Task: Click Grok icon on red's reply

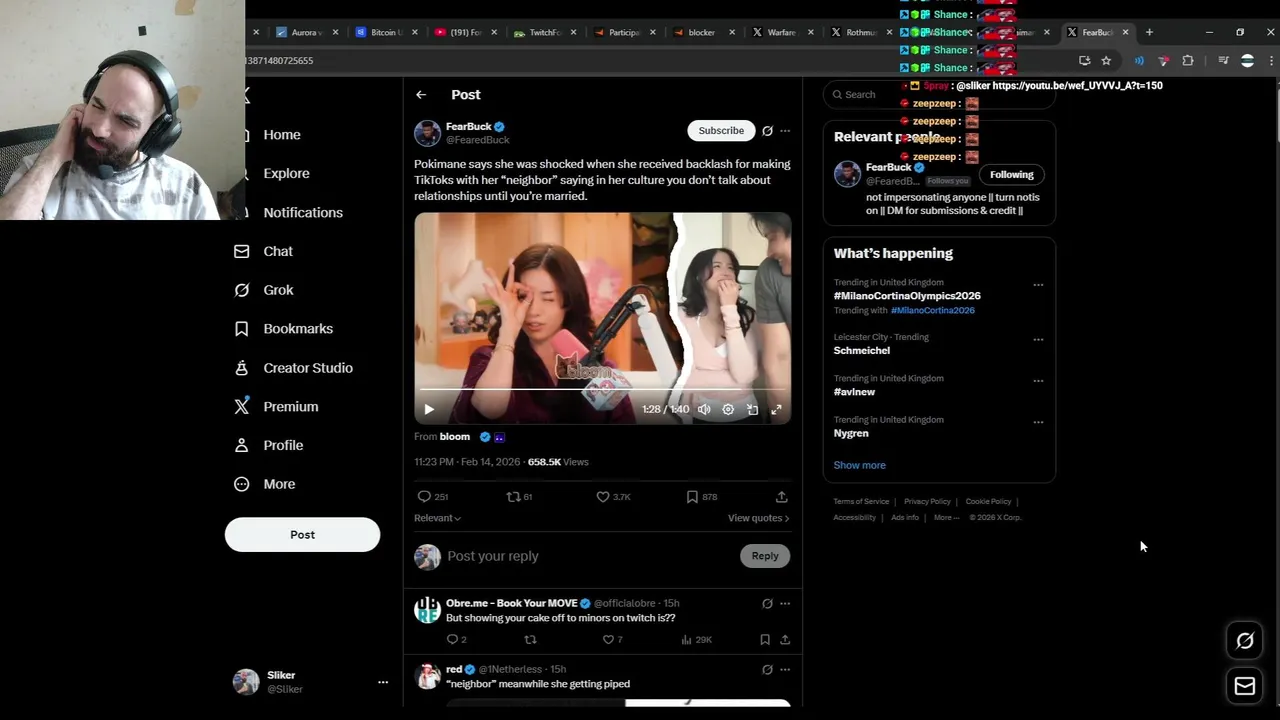Action: 767,670
